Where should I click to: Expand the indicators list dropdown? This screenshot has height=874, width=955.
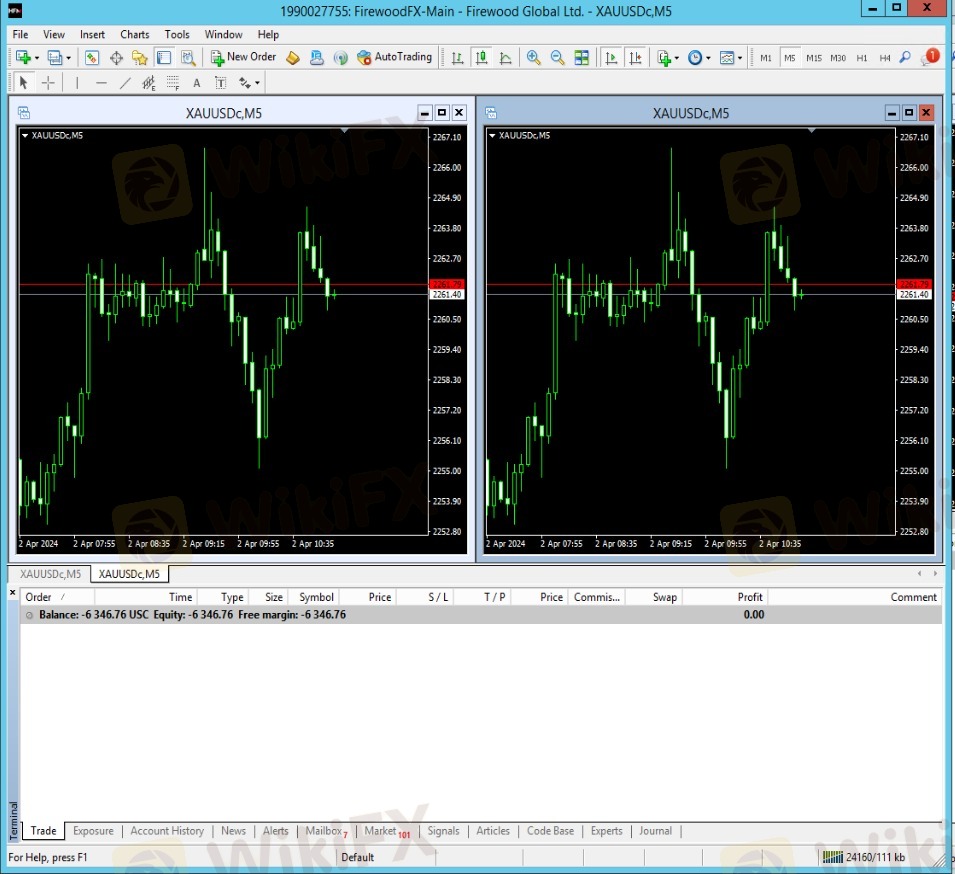click(677, 58)
